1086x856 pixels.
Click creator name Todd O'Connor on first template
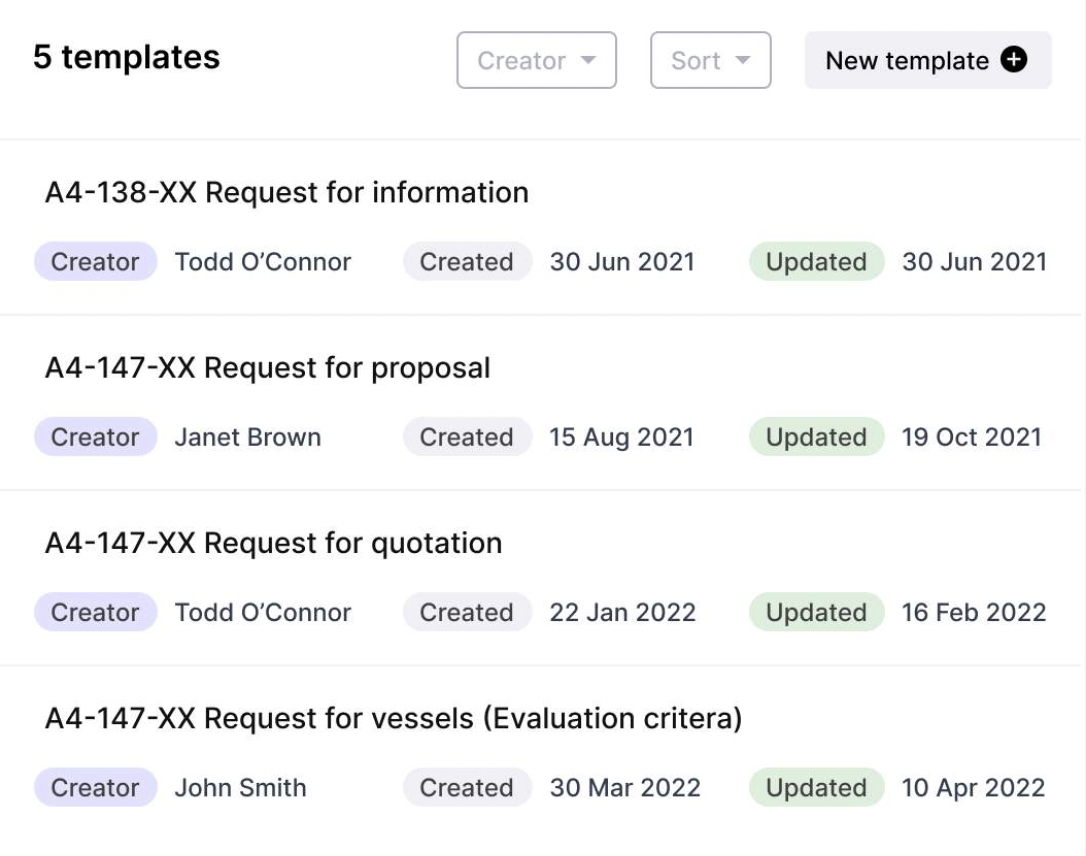[x=261, y=261]
